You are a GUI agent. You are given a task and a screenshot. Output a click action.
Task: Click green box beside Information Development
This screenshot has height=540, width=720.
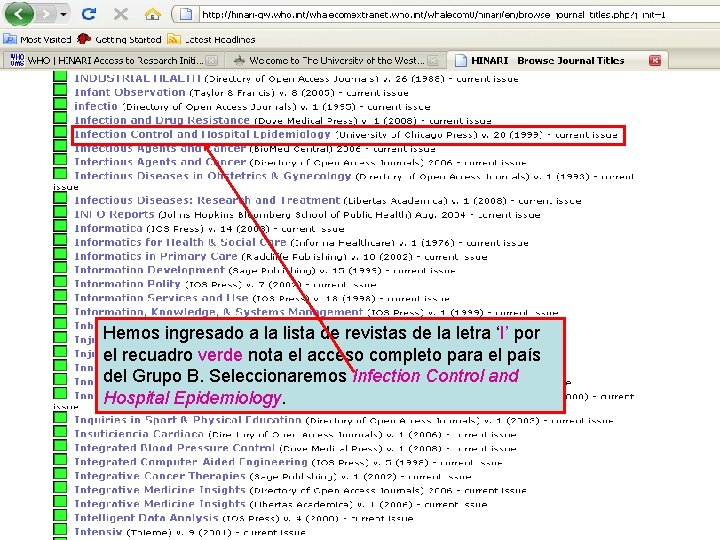[60, 267]
